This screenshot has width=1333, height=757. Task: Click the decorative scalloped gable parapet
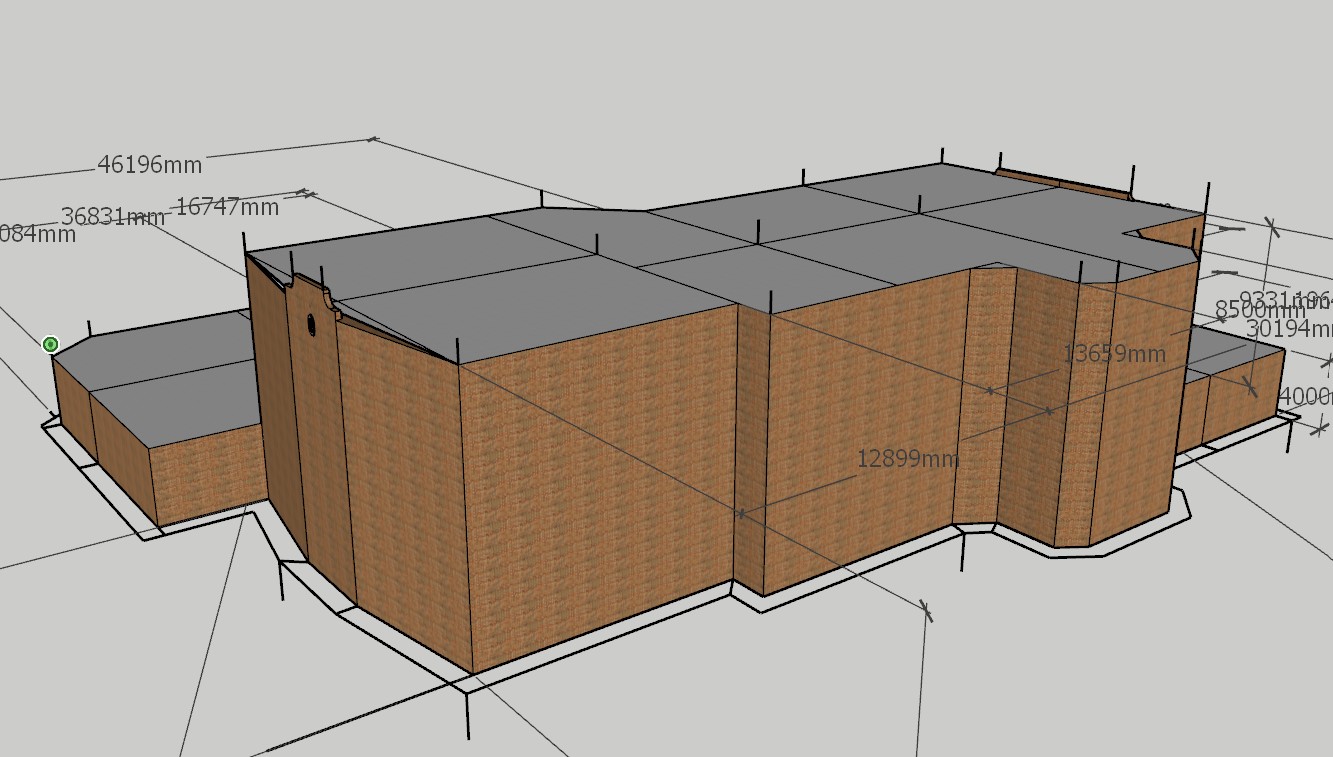tap(320, 296)
